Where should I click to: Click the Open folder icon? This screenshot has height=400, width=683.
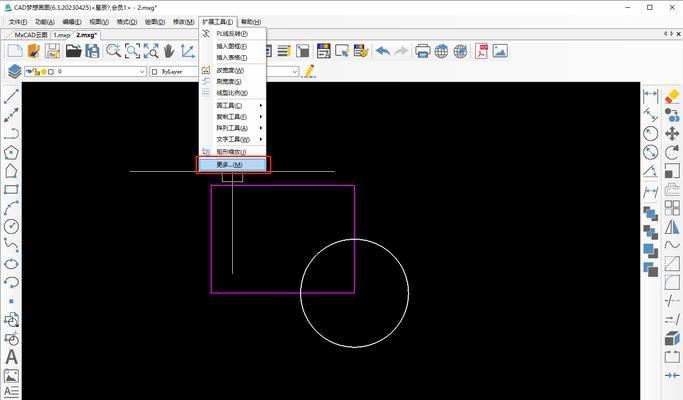74,51
